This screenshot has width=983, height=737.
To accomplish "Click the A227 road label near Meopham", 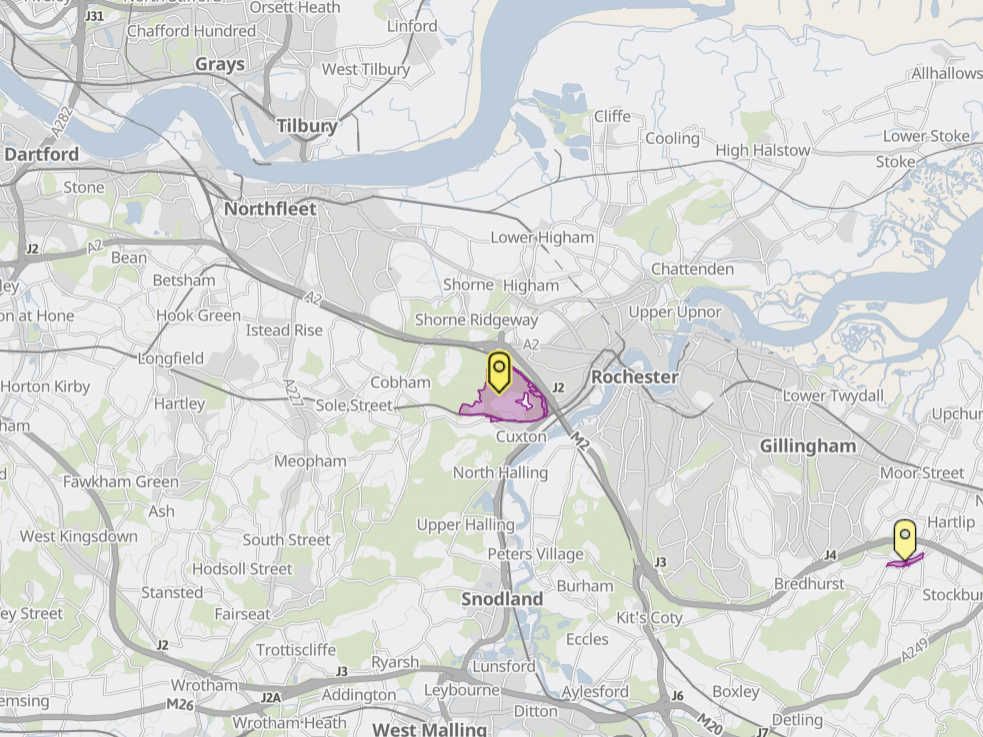I will [293, 395].
